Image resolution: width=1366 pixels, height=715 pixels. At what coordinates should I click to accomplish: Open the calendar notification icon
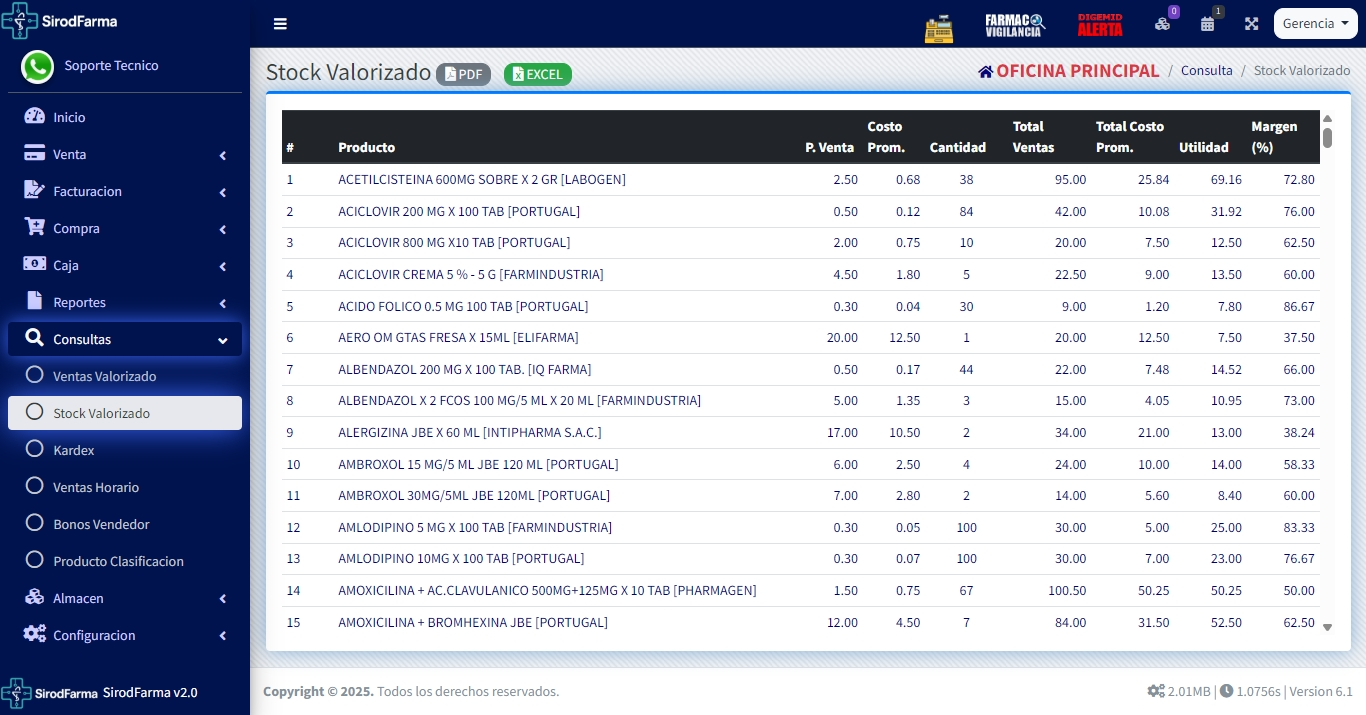(x=1207, y=24)
